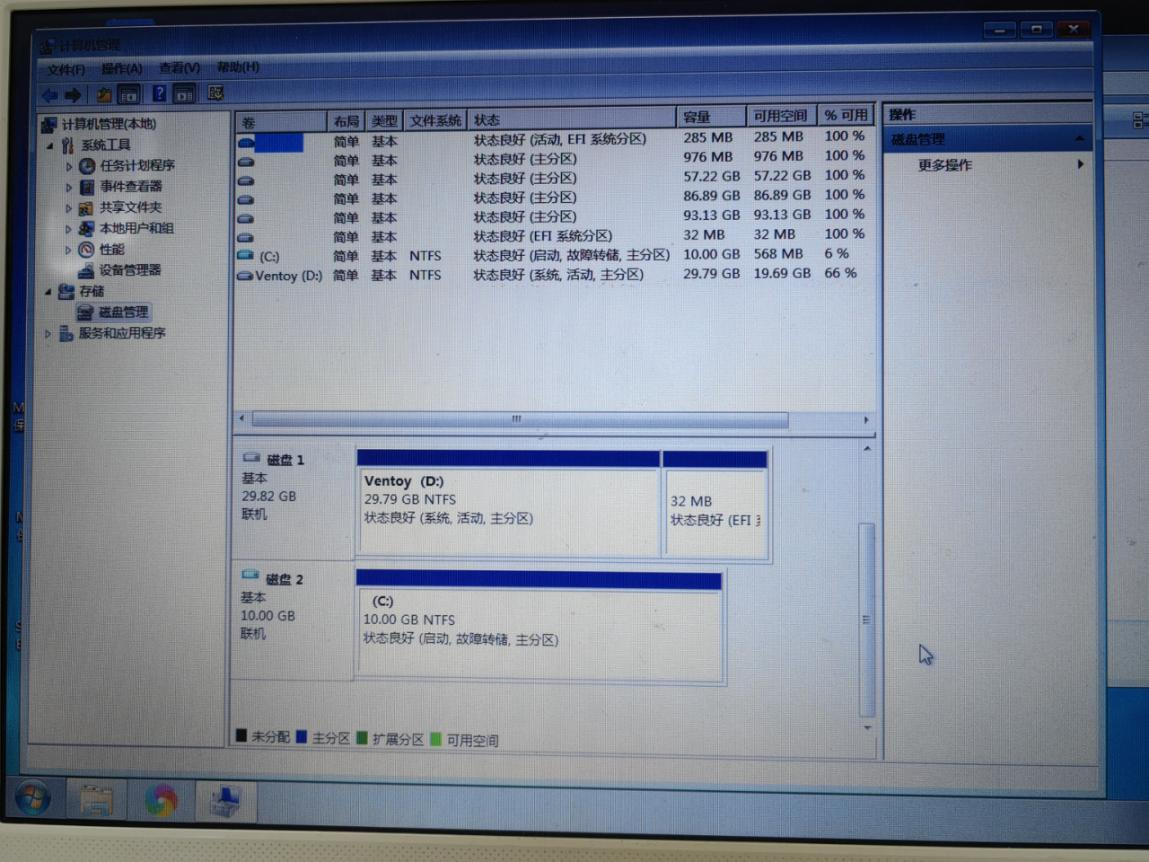Click the disk pane vertical scrollbar thumb
This screenshot has width=1149, height=862.
point(866,620)
